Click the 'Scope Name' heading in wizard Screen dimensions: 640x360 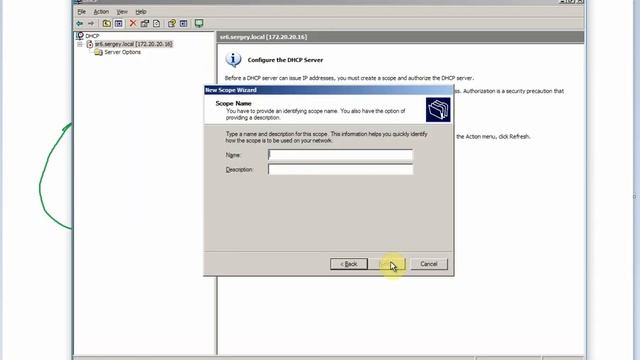pyautogui.click(x=233, y=104)
